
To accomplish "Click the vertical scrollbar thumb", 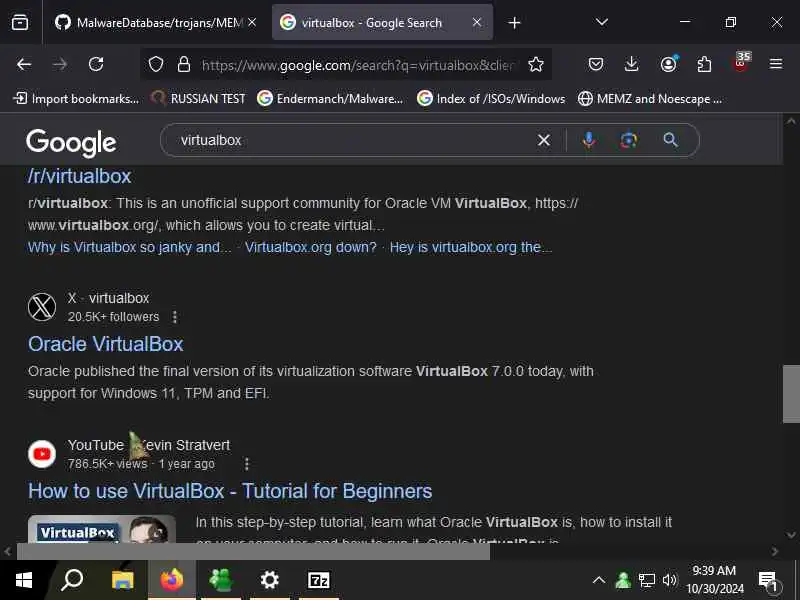I will point(791,394).
